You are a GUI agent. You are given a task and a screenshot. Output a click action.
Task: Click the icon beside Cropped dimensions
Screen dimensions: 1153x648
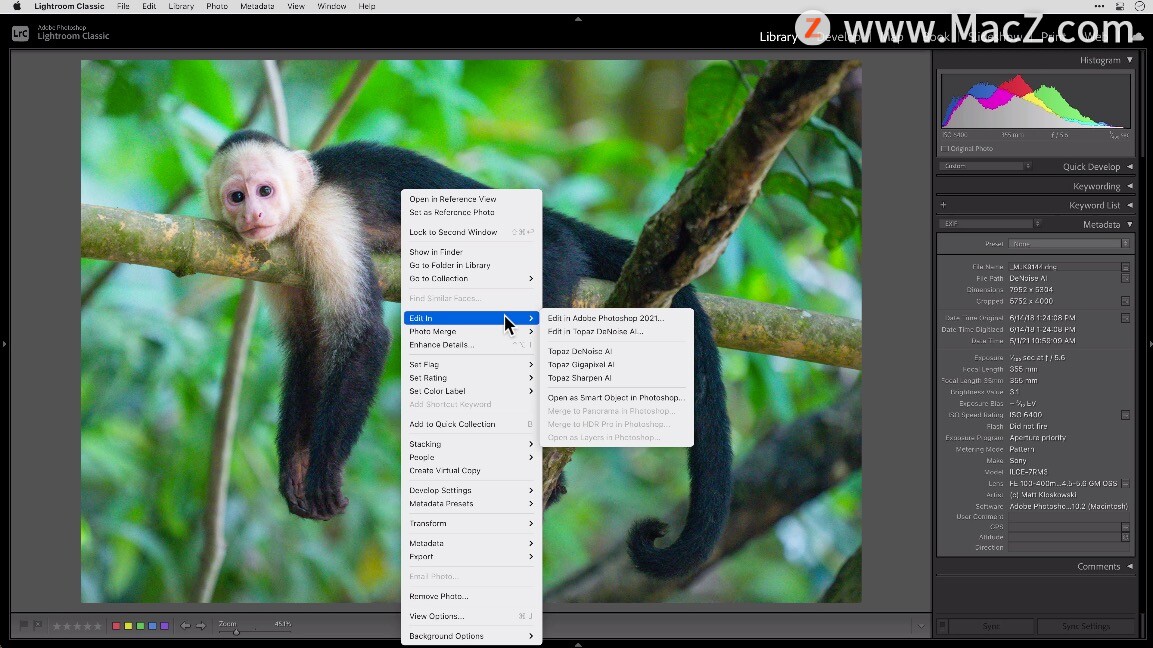(x=1125, y=302)
